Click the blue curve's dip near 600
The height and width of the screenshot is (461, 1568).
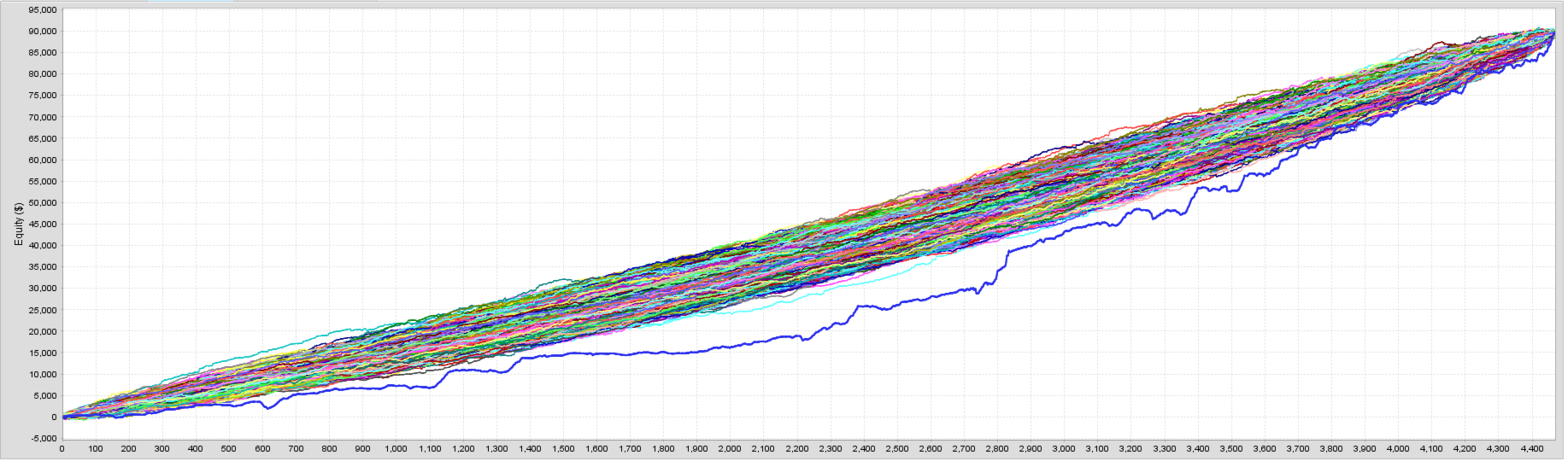[269, 408]
